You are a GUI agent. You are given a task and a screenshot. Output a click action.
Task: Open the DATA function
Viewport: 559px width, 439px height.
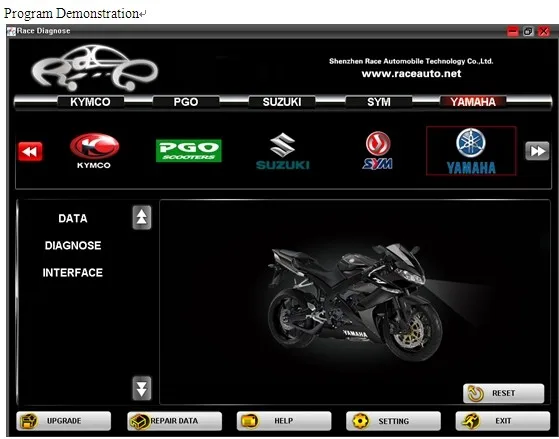tap(73, 218)
